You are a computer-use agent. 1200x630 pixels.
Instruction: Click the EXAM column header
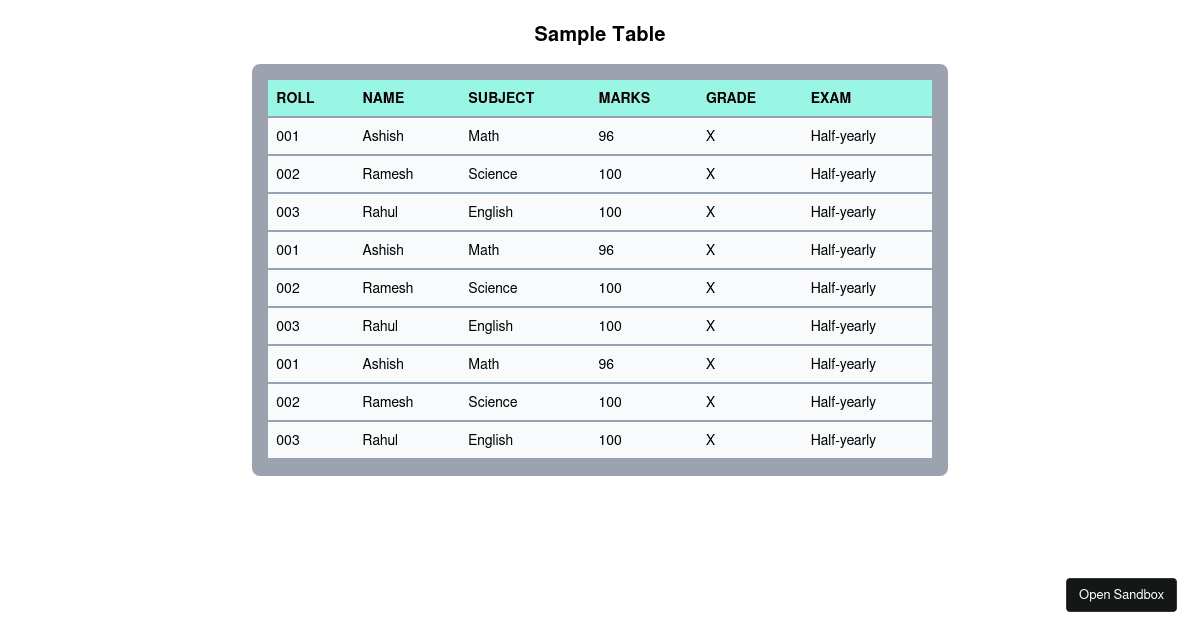pos(831,98)
